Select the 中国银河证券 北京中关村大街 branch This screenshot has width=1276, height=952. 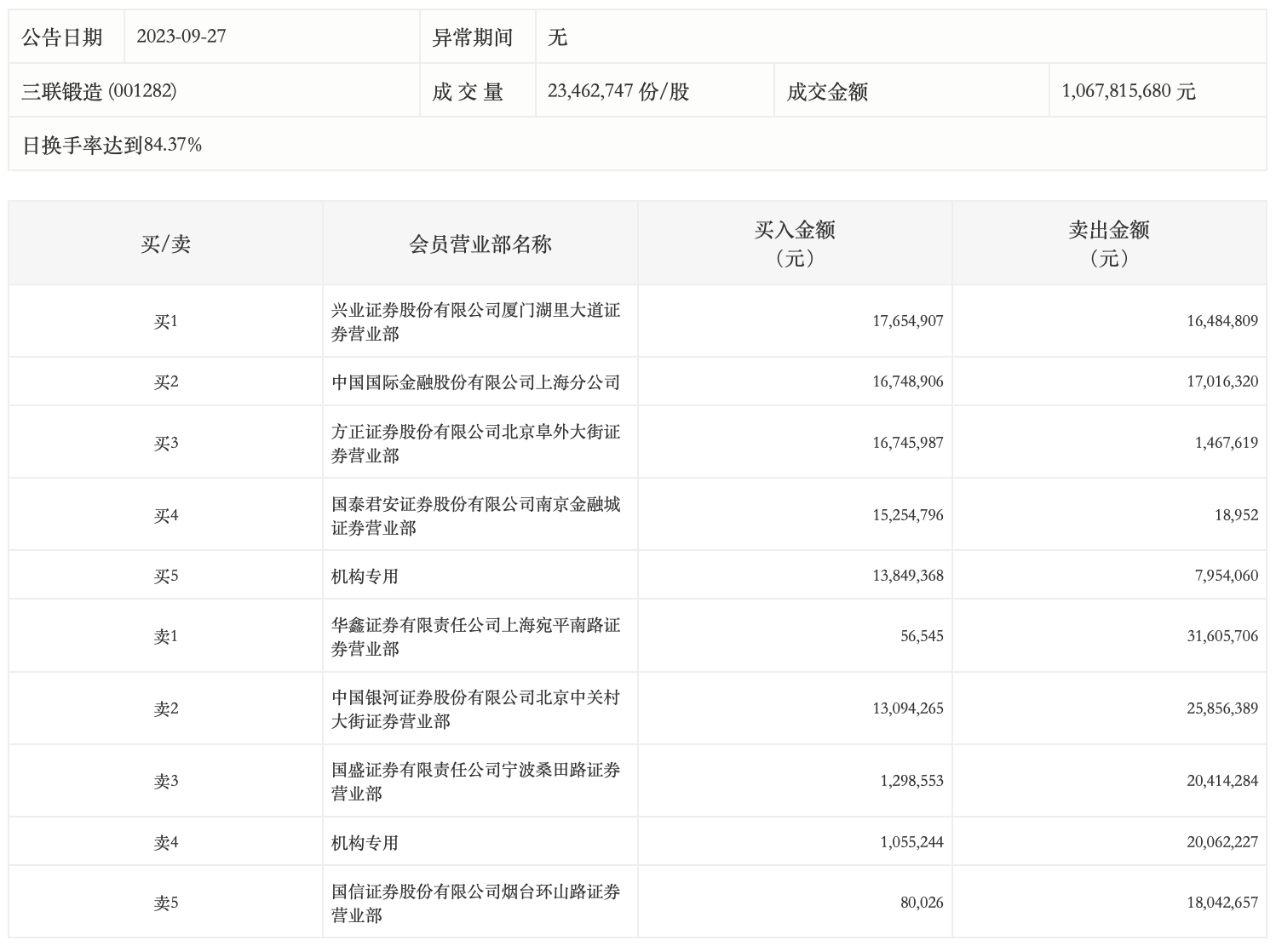tap(475, 708)
